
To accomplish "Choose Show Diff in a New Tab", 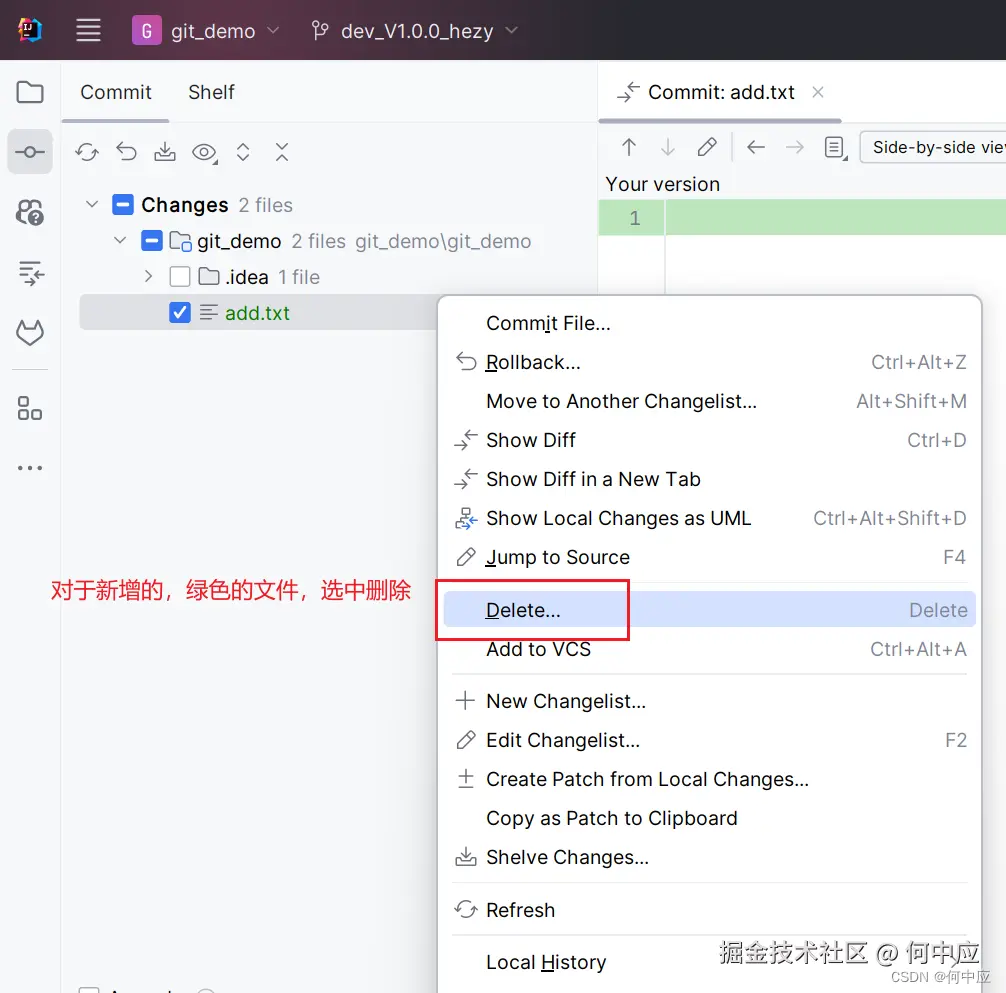I will pyautogui.click(x=709, y=479).
